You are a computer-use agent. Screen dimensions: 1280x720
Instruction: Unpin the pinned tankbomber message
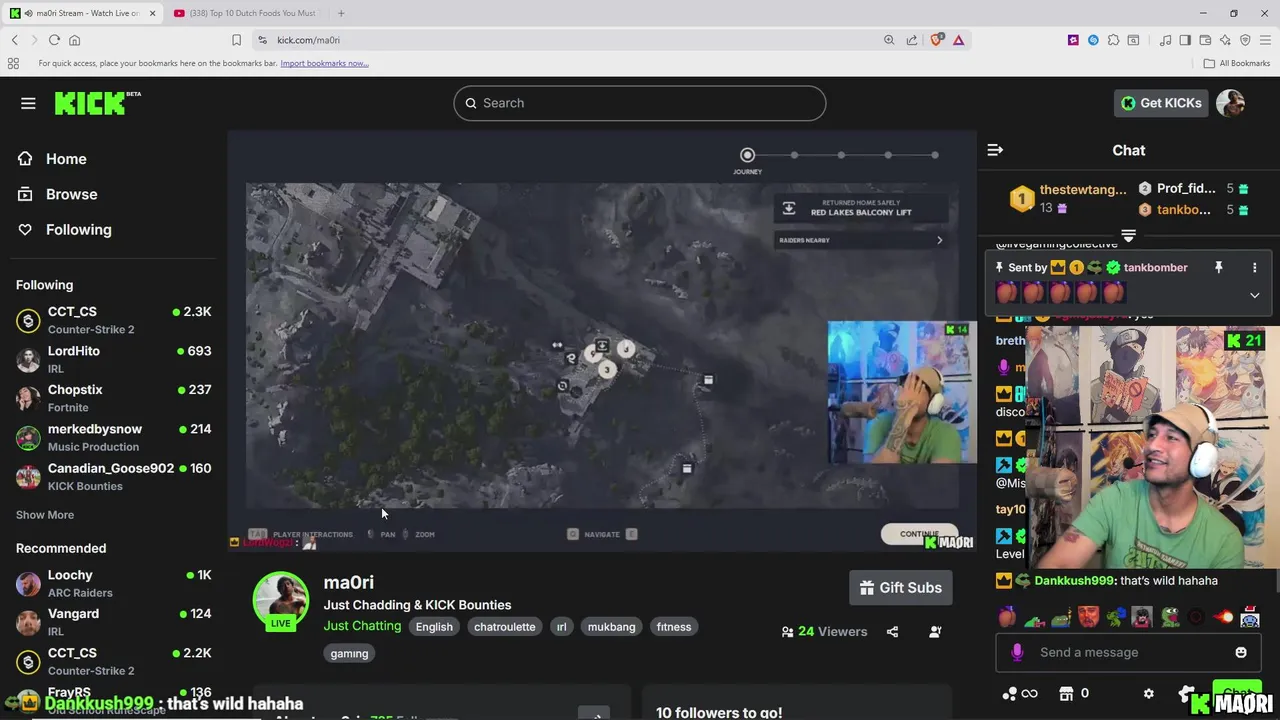tap(1218, 268)
